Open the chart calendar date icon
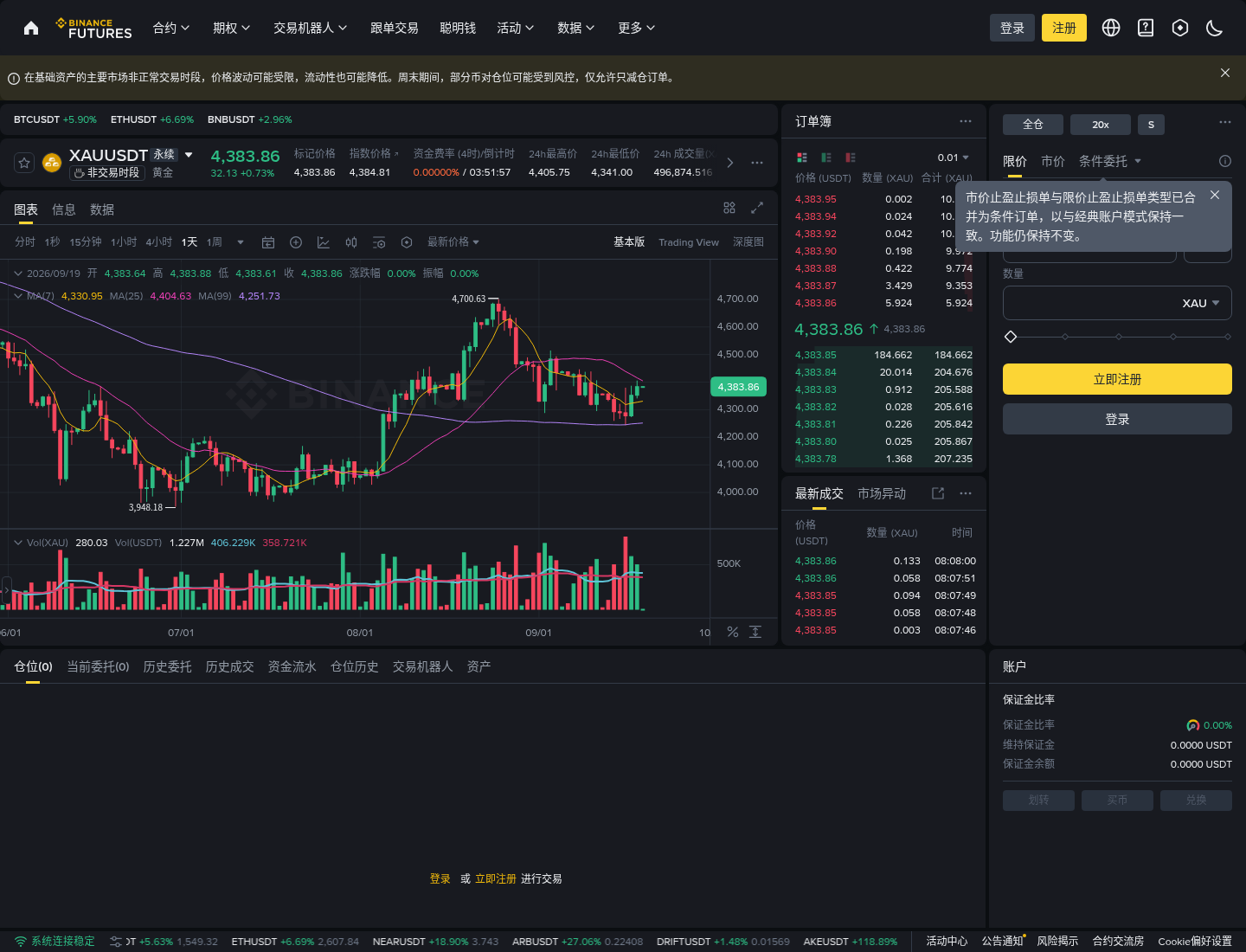Viewport: 1246px width, 952px height. (x=268, y=242)
